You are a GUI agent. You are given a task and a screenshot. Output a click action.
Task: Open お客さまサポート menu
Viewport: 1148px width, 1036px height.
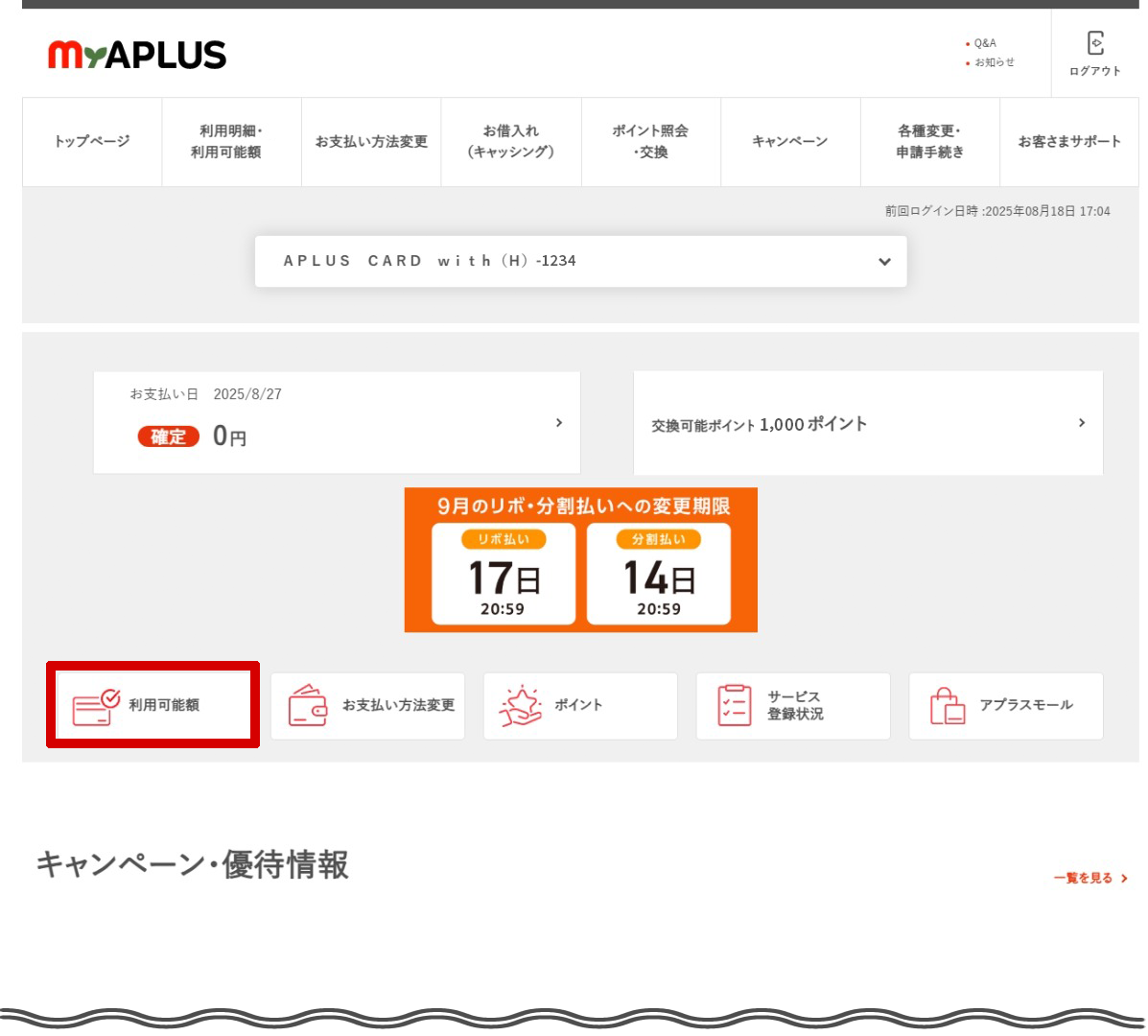[1068, 142]
